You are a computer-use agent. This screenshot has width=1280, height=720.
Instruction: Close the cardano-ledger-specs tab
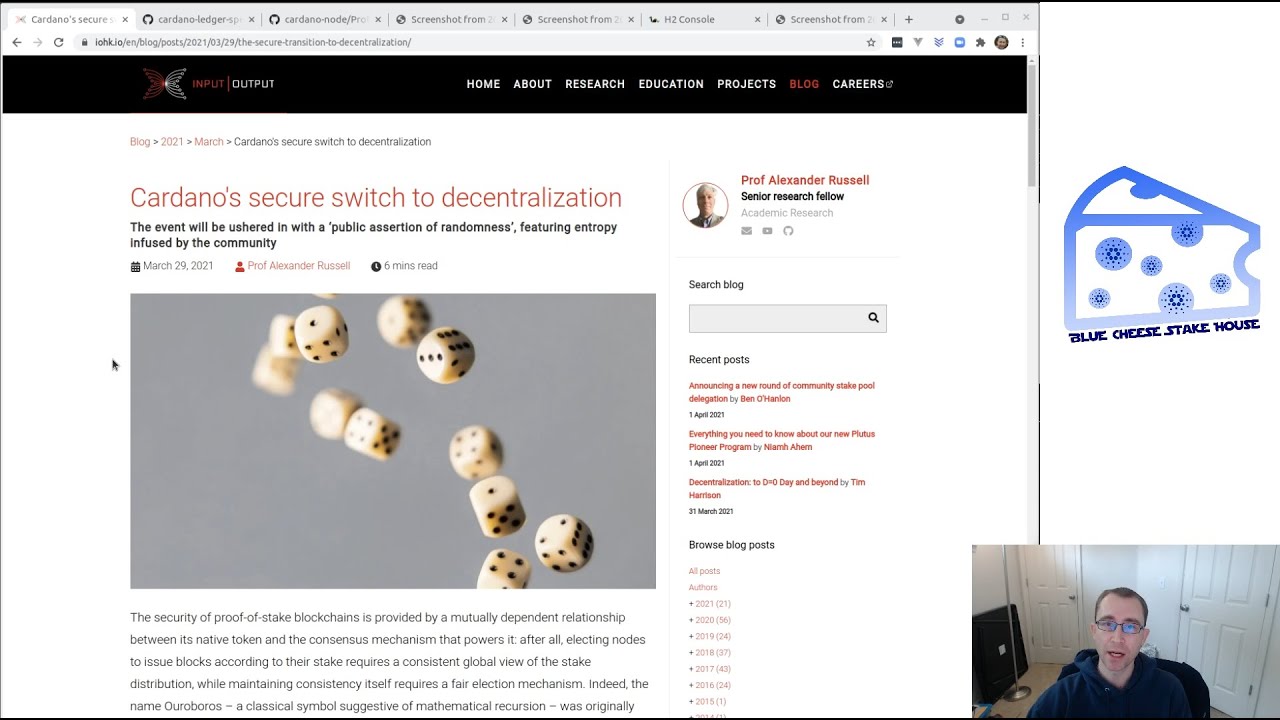click(252, 19)
